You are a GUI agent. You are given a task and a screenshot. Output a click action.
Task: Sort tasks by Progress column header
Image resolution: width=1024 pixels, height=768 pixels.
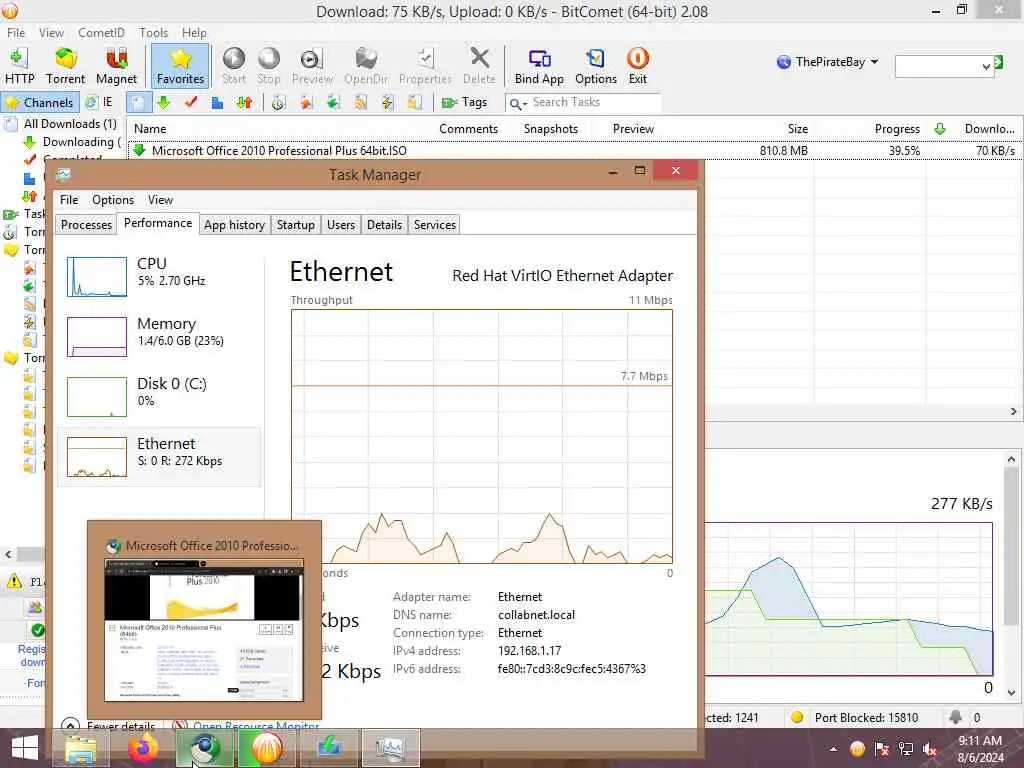tap(897, 129)
